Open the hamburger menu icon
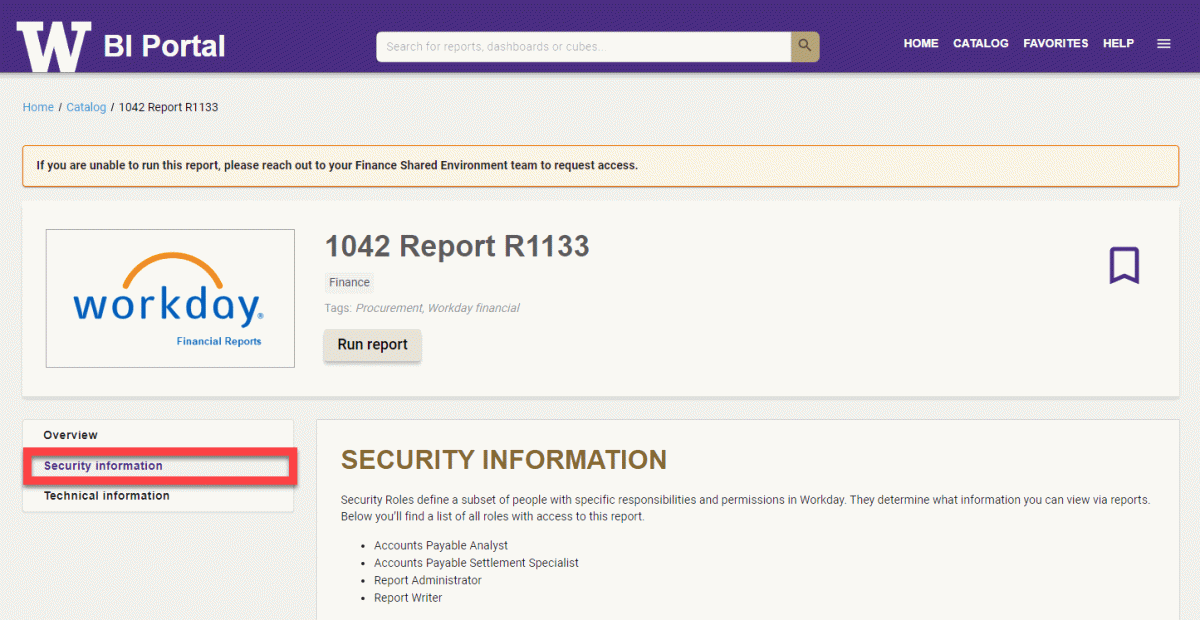Viewport: 1200px width, 620px height. pyautogui.click(x=1163, y=43)
